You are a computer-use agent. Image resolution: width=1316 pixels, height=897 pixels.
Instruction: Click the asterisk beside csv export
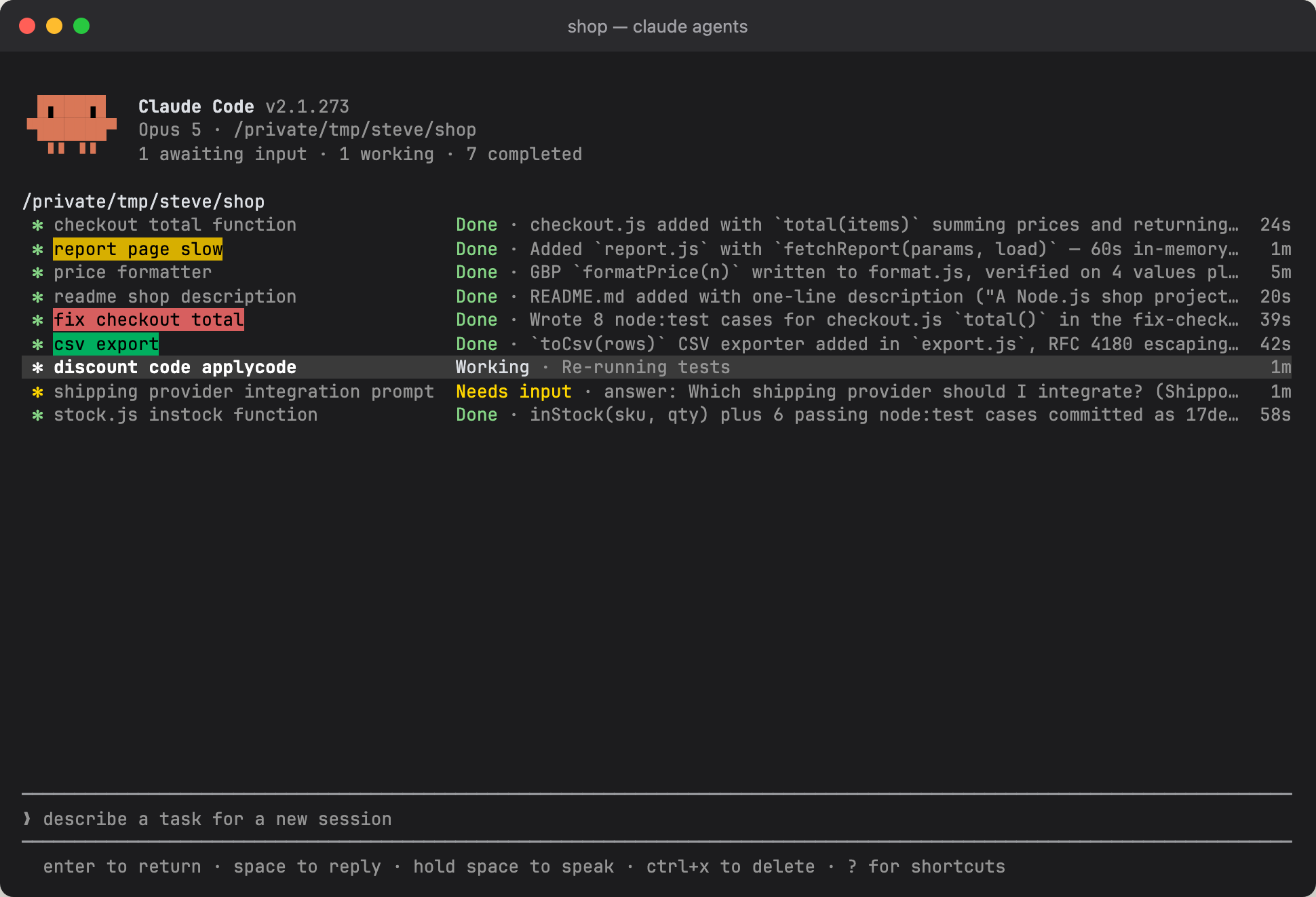tap(38, 345)
